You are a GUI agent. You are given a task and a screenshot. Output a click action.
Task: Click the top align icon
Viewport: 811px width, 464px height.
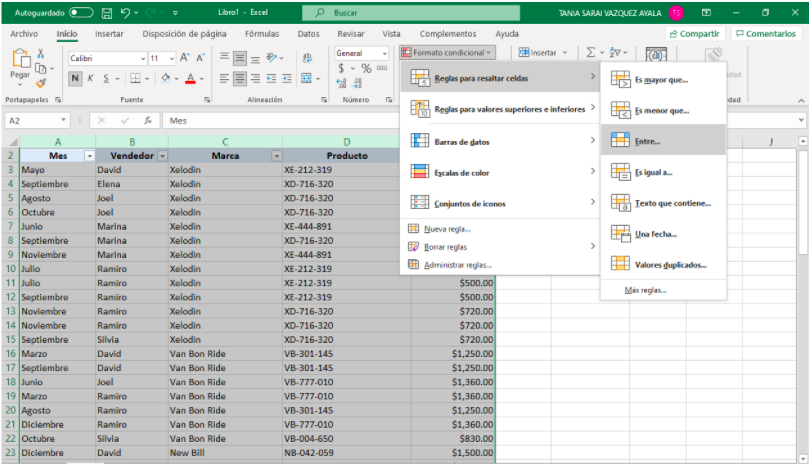click(x=224, y=57)
